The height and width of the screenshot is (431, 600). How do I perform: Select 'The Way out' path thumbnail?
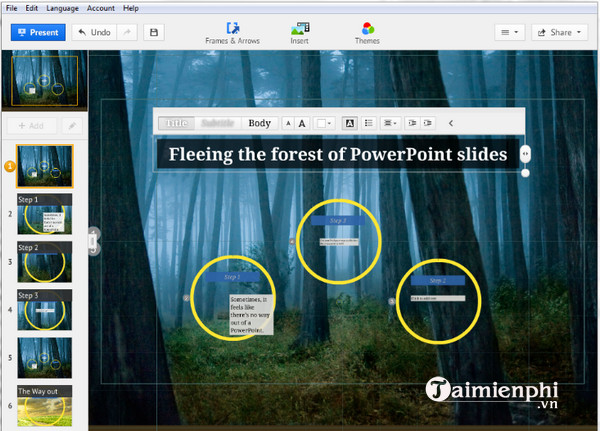pyautogui.click(x=44, y=406)
